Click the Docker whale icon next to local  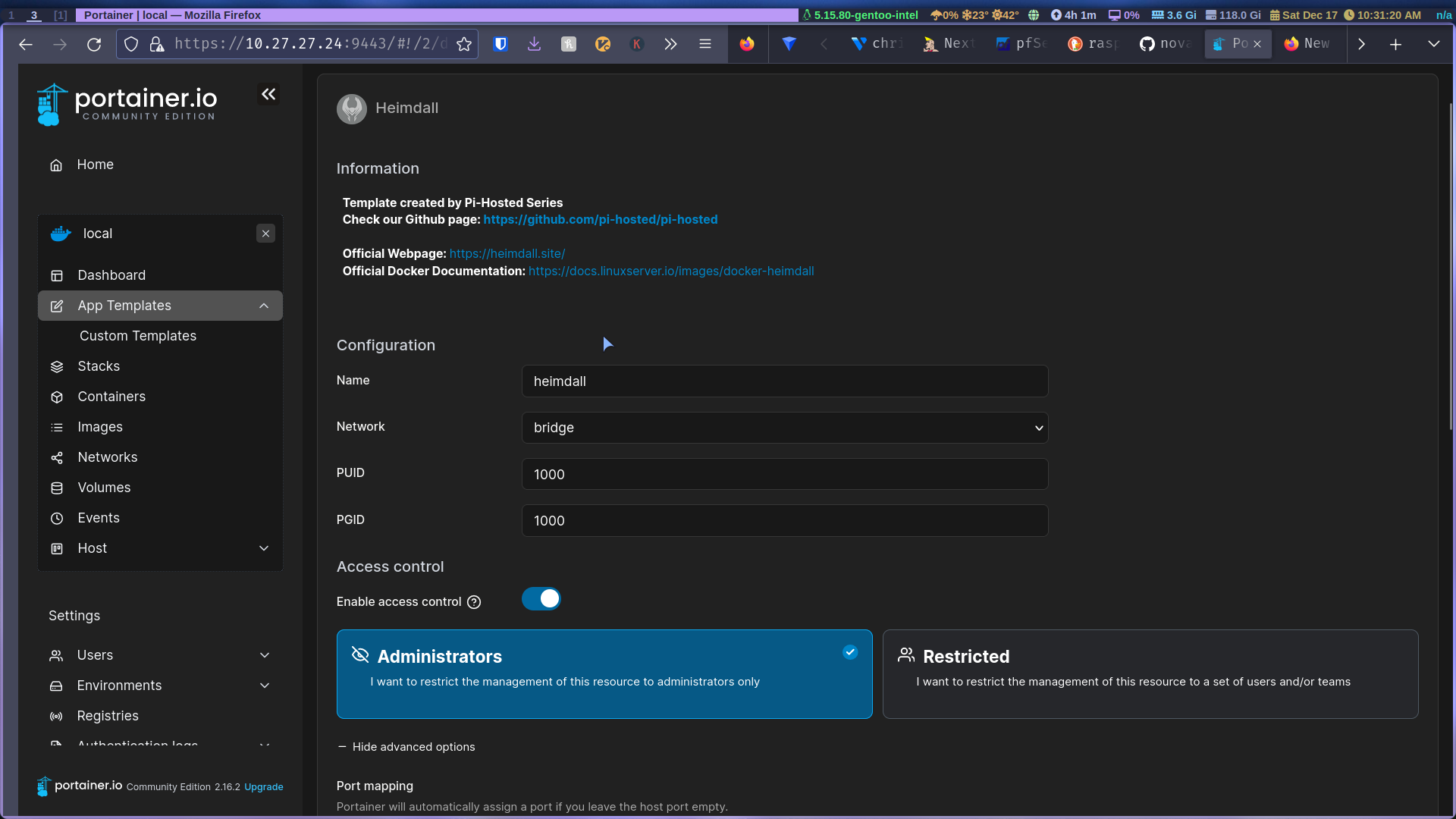point(61,234)
